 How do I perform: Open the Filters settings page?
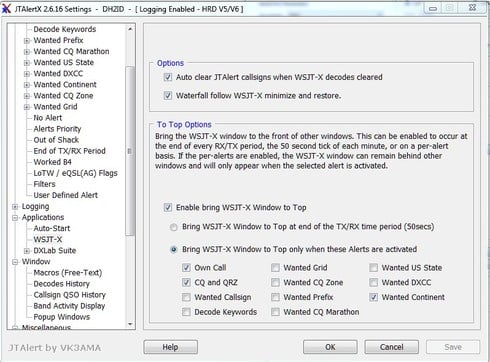44,184
